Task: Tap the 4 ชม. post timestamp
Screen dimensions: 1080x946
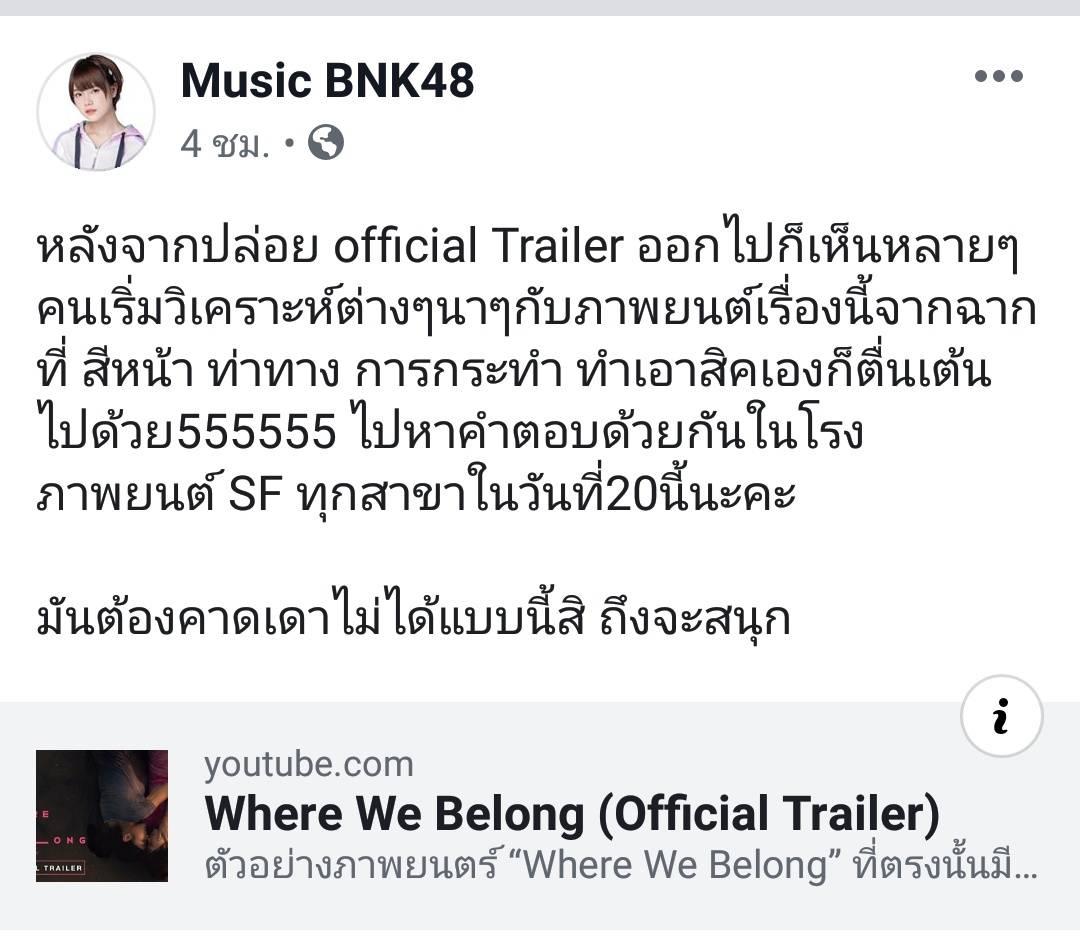Action: tap(225, 144)
